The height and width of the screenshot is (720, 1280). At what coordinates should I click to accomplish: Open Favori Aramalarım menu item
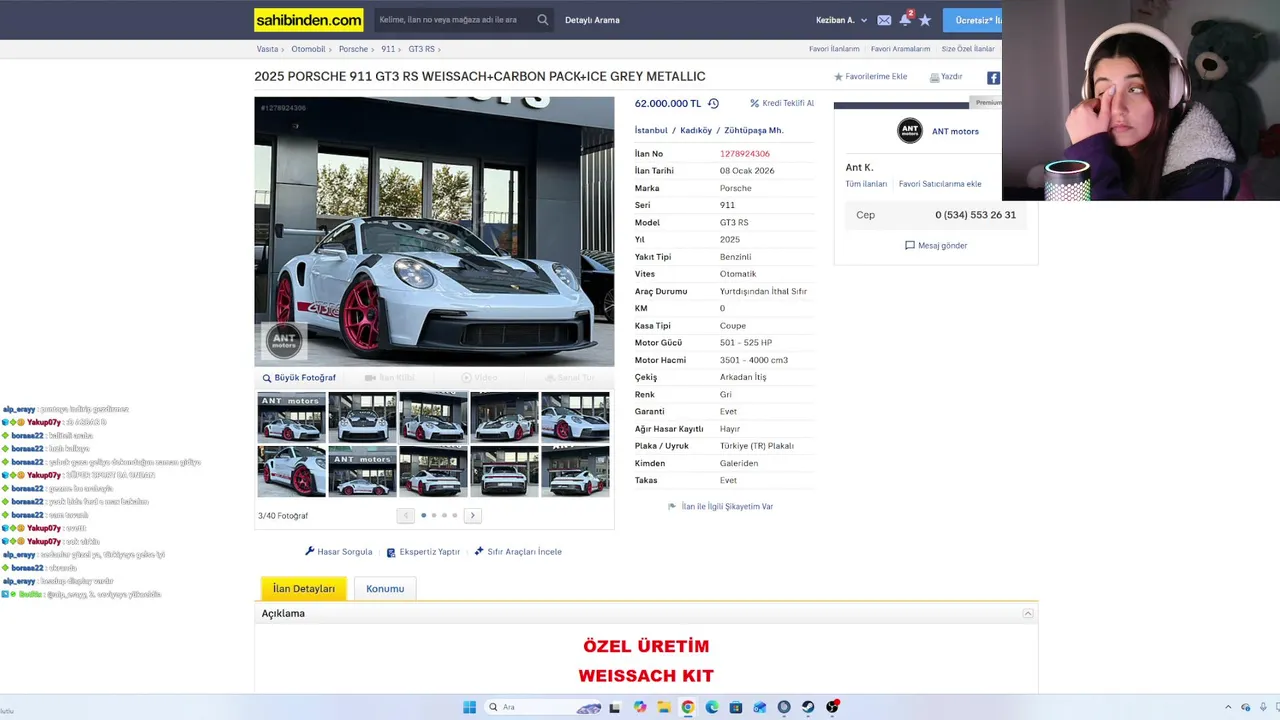click(900, 49)
